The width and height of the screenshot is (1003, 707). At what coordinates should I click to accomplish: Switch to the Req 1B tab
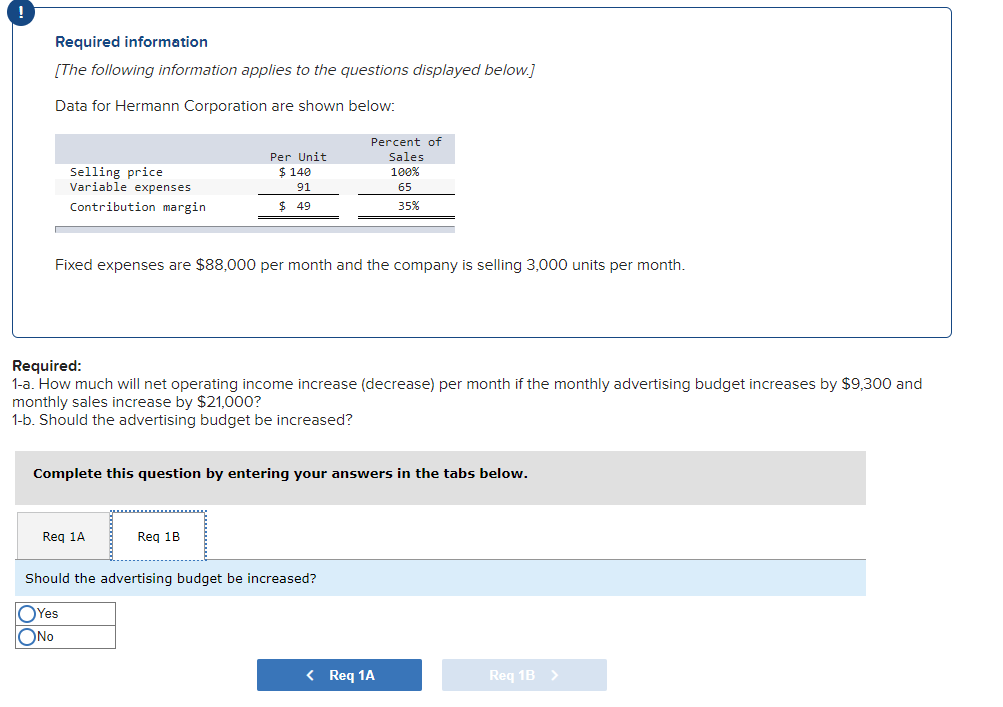pos(159,536)
